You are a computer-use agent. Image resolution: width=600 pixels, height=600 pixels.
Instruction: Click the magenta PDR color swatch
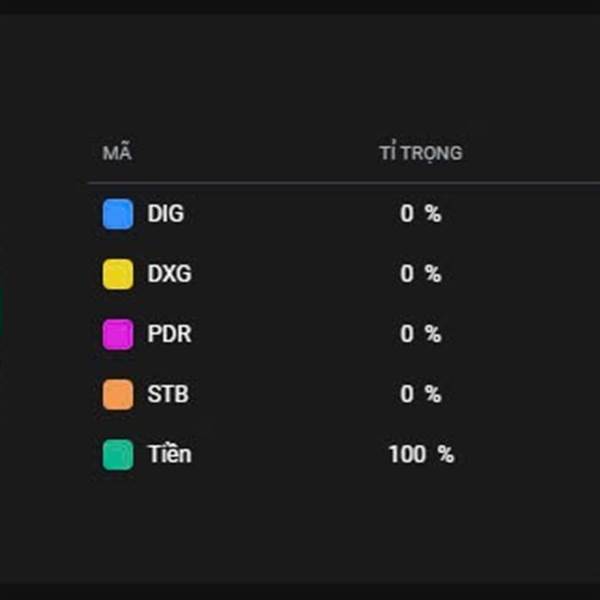click(x=118, y=334)
